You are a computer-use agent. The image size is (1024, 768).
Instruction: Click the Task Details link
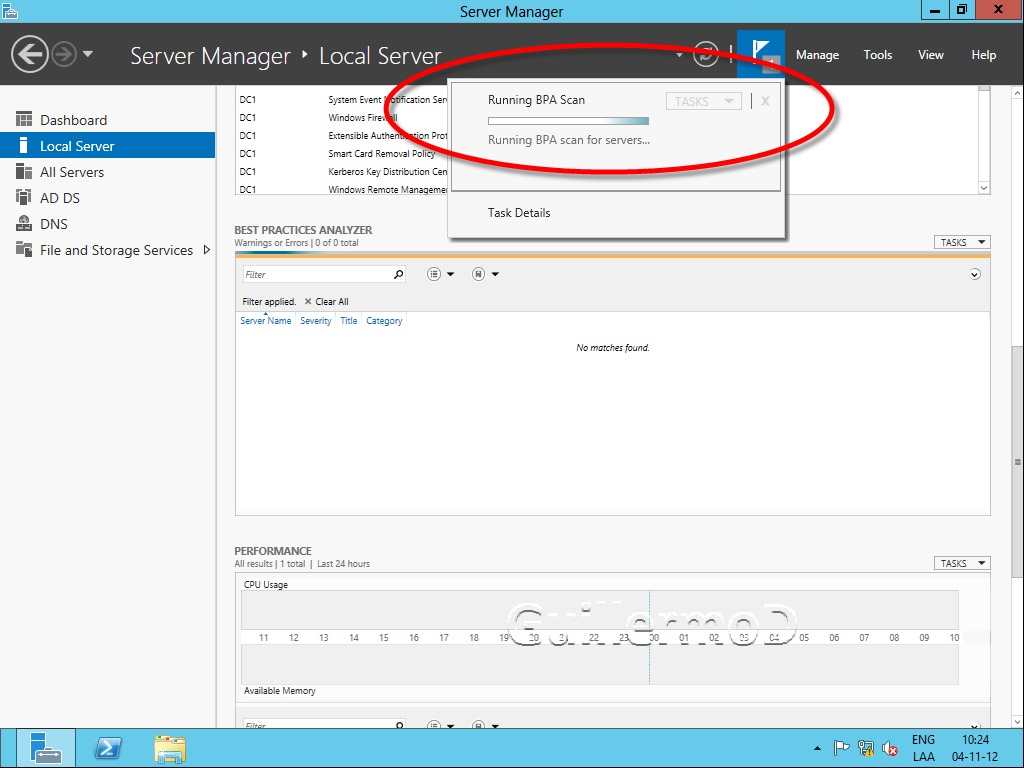(x=519, y=213)
